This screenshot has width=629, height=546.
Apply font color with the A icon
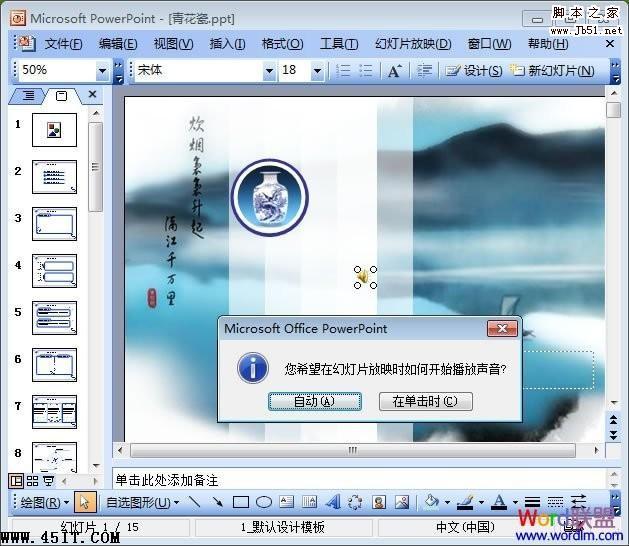point(499,502)
